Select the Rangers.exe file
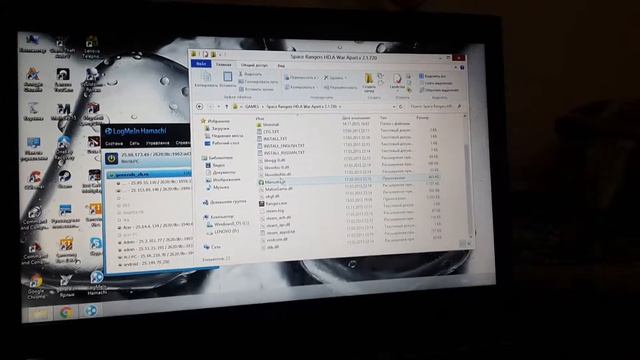 click(273, 203)
